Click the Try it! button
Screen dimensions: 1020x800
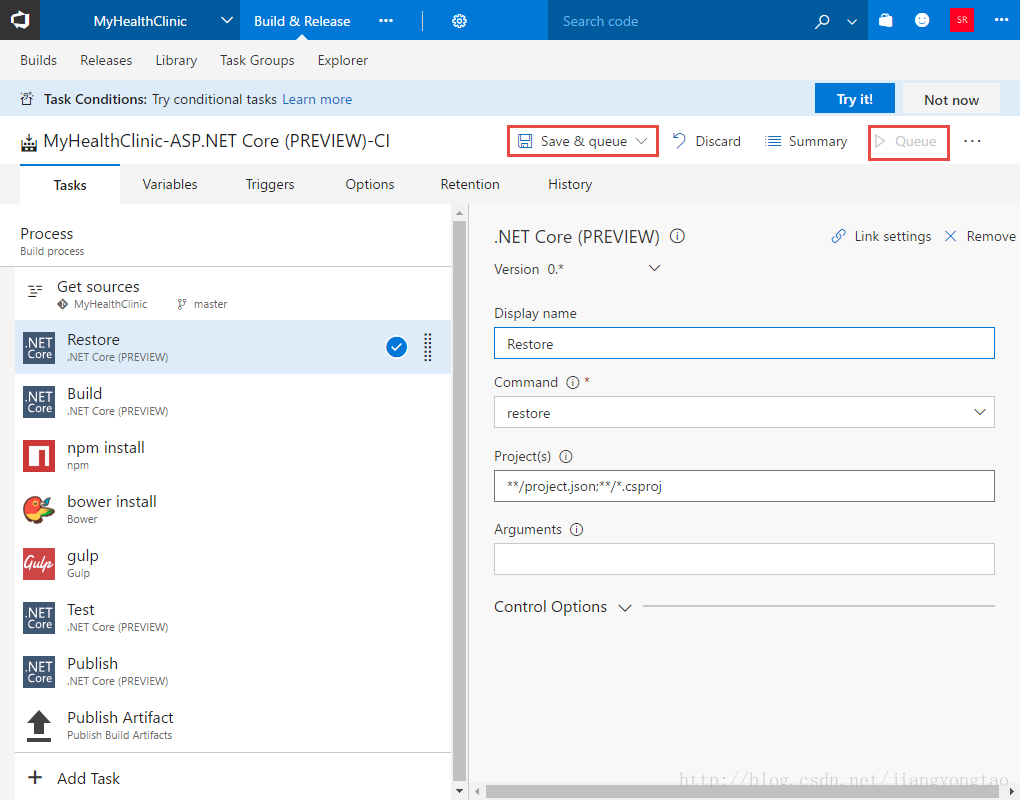[854, 99]
